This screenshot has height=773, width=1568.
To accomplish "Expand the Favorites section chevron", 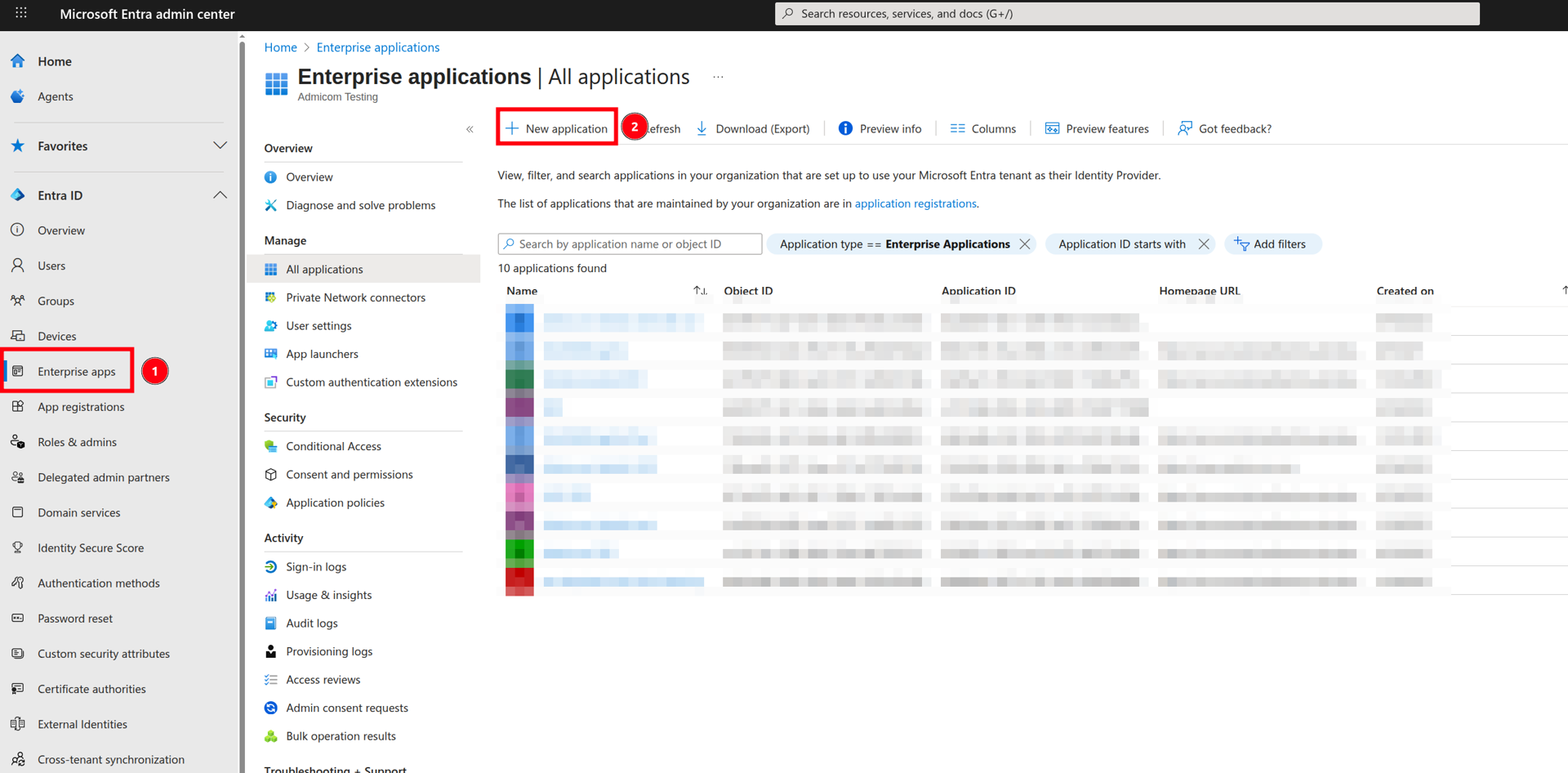I will coord(220,145).
